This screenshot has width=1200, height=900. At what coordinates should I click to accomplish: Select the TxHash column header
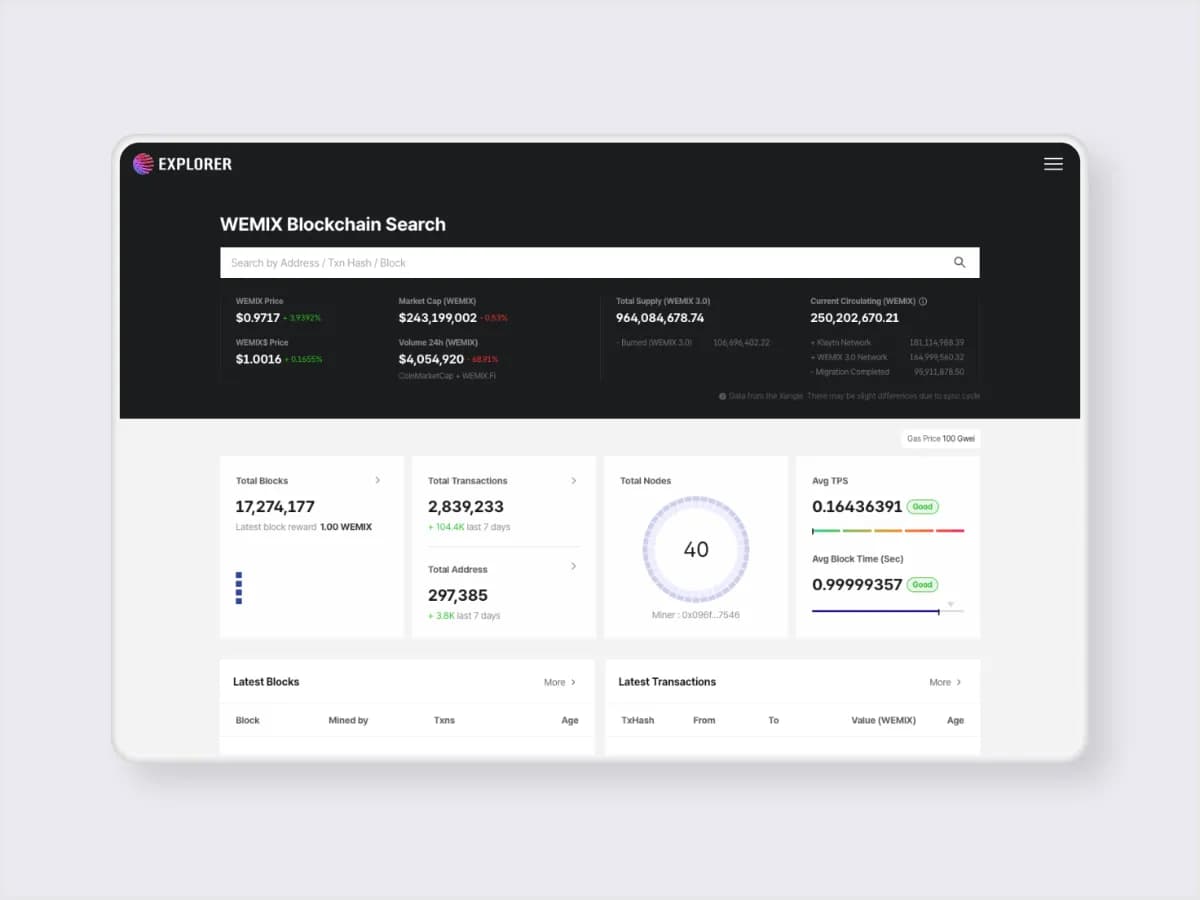637,720
